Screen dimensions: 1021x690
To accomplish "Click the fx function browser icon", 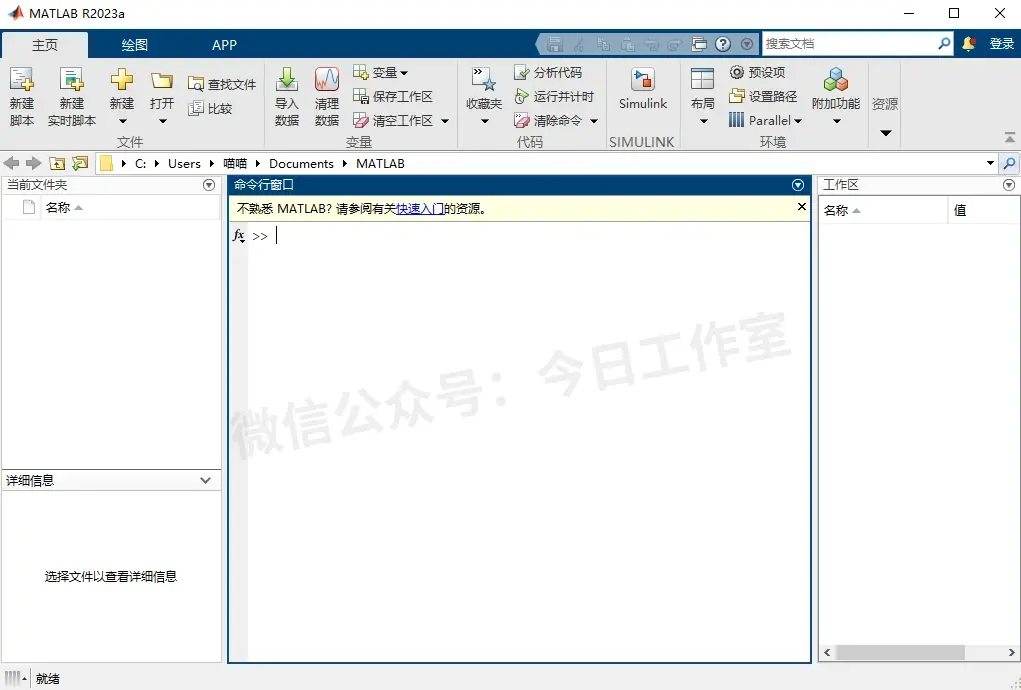I will 239,236.
